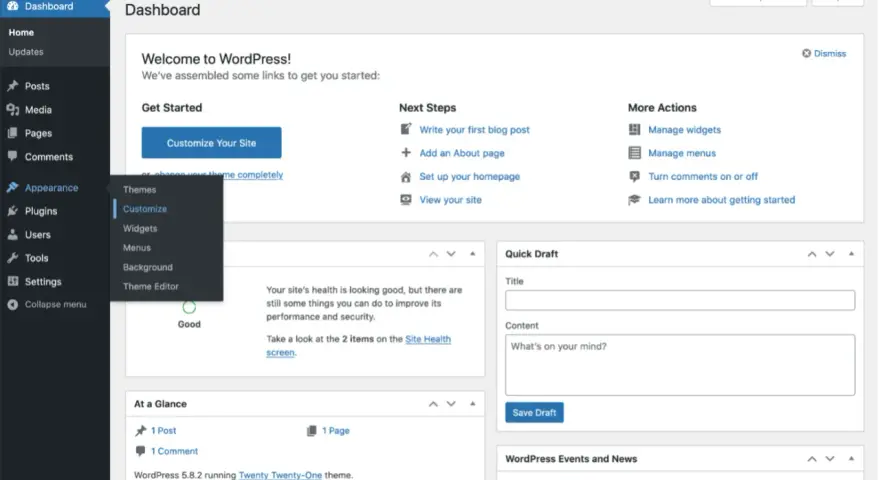Open the Updates sidebar item
Image resolution: width=880 pixels, height=480 pixels.
coord(26,52)
